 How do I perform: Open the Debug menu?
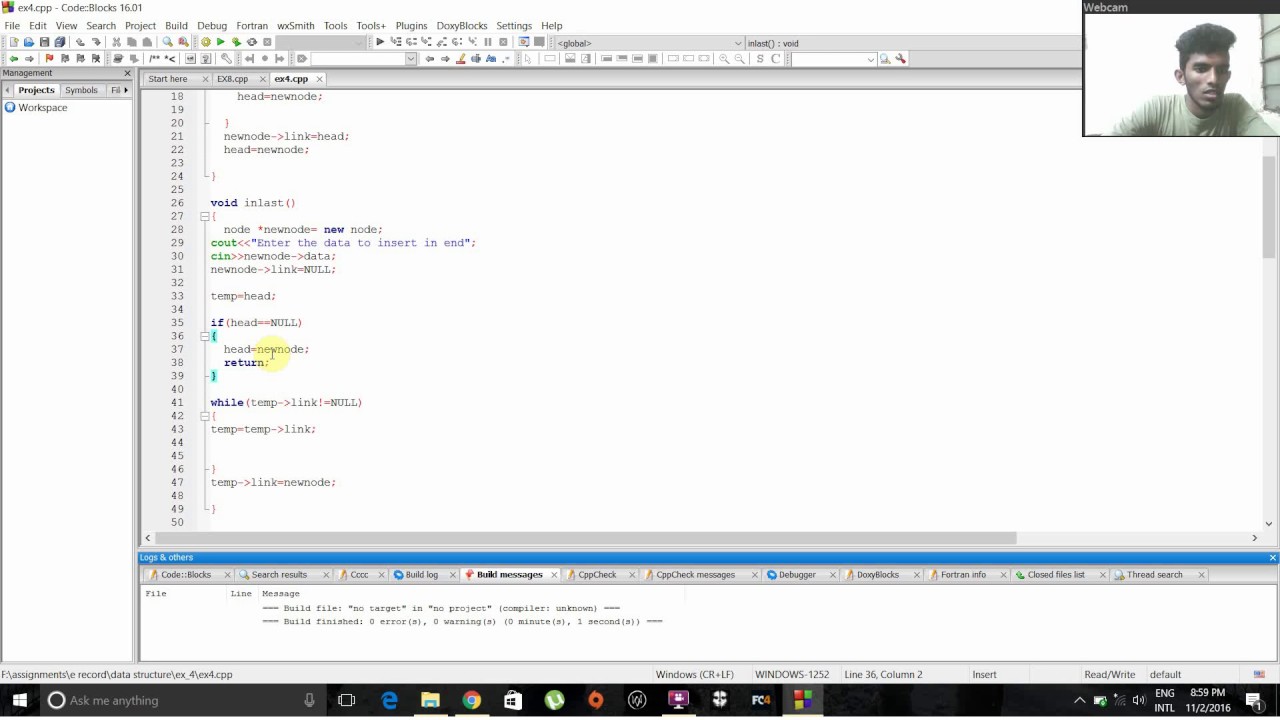click(212, 25)
